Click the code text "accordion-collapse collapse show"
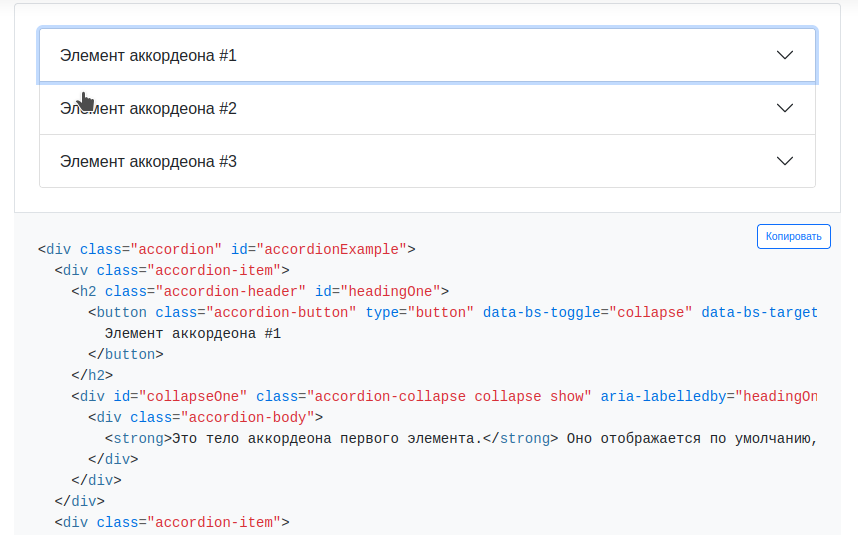Screen dimensions: 858x535 click(449, 397)
